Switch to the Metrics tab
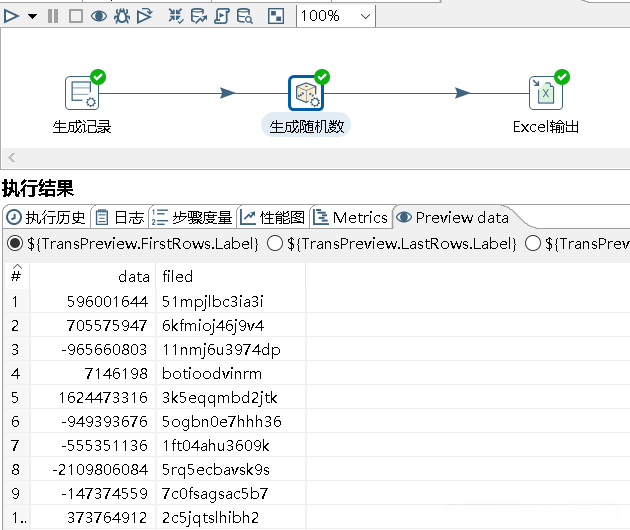Viewport: 630px width, 530px height. click(350, 217)
